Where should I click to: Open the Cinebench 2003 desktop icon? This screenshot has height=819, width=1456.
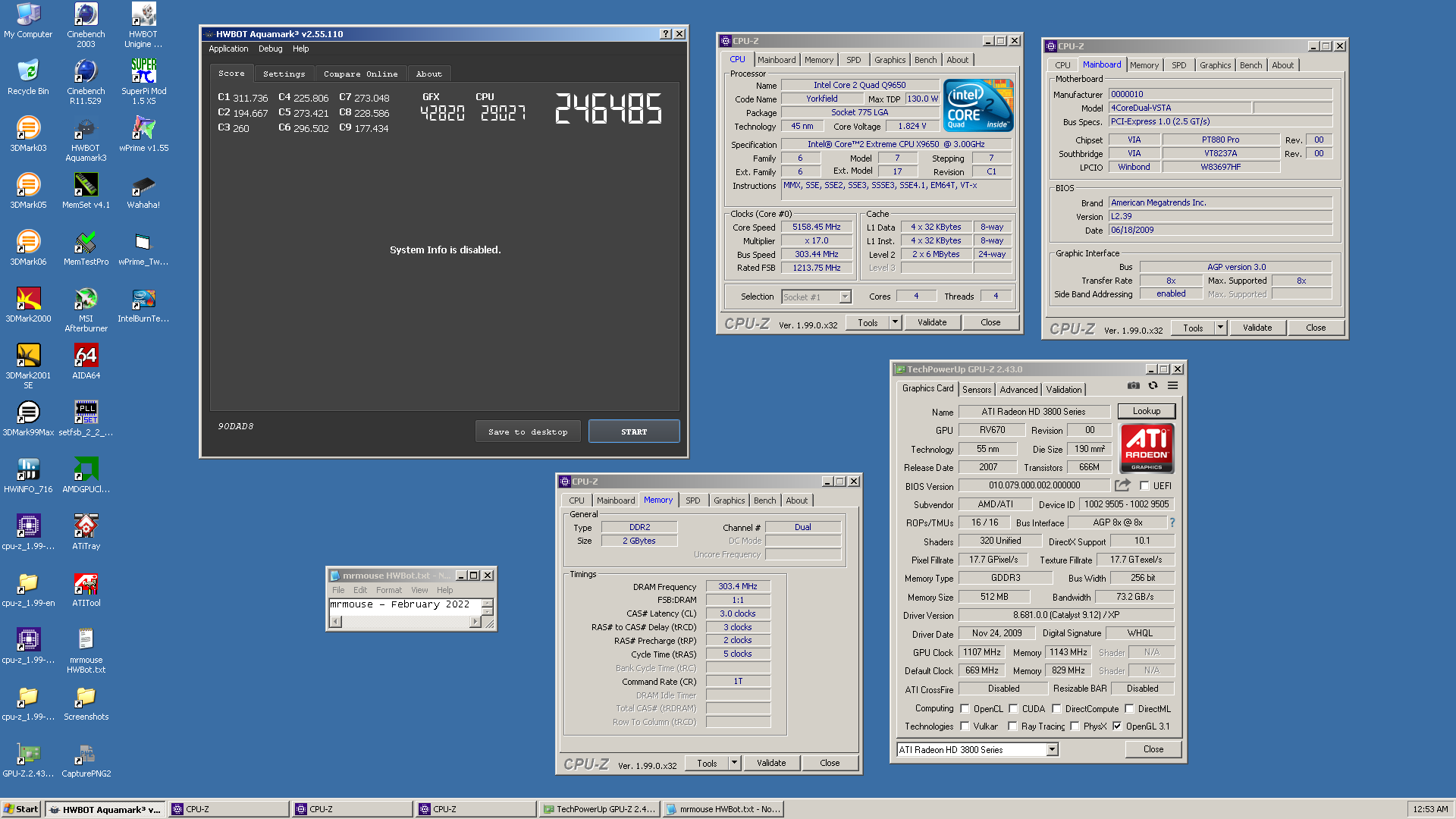pyautogui.click(x=86, y=24)
